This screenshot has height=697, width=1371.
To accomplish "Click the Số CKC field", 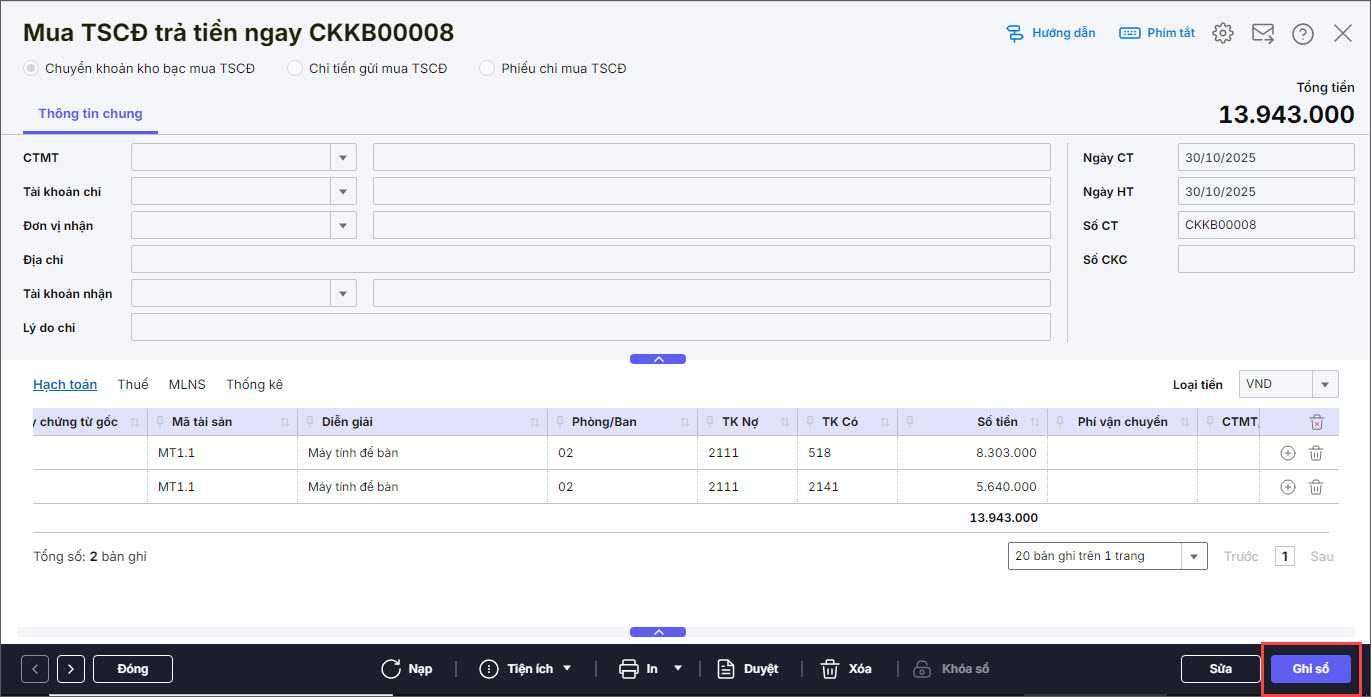I will coord(1266,259).
